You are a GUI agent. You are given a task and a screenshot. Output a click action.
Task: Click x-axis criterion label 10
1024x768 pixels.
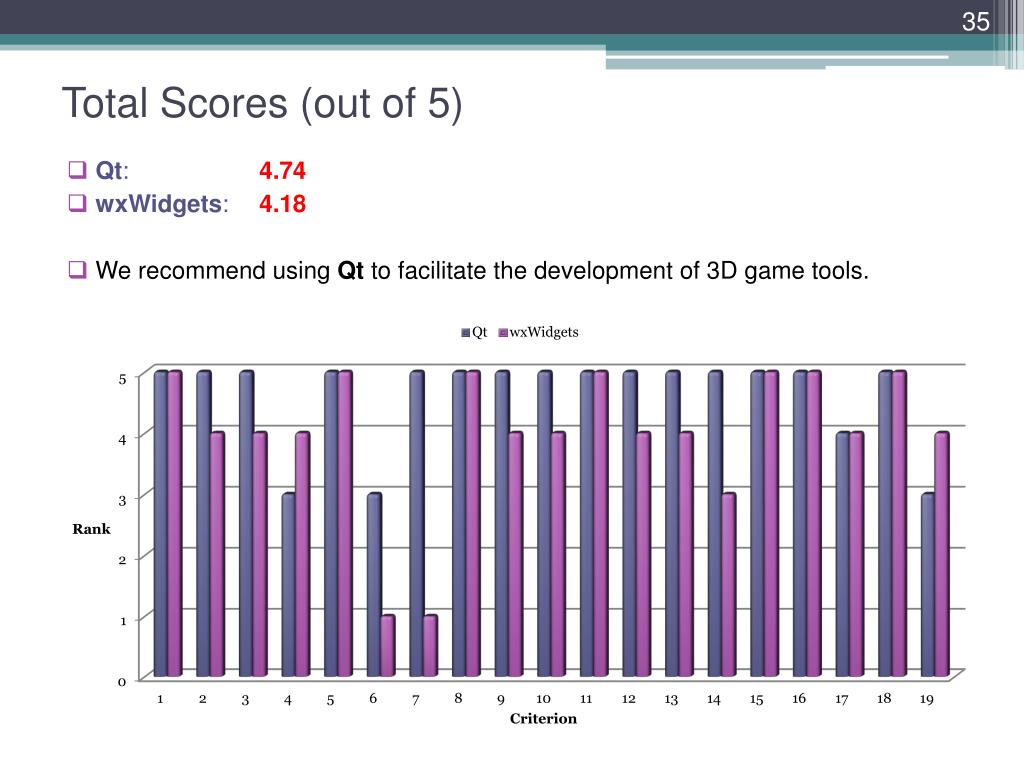click(543, 699)
